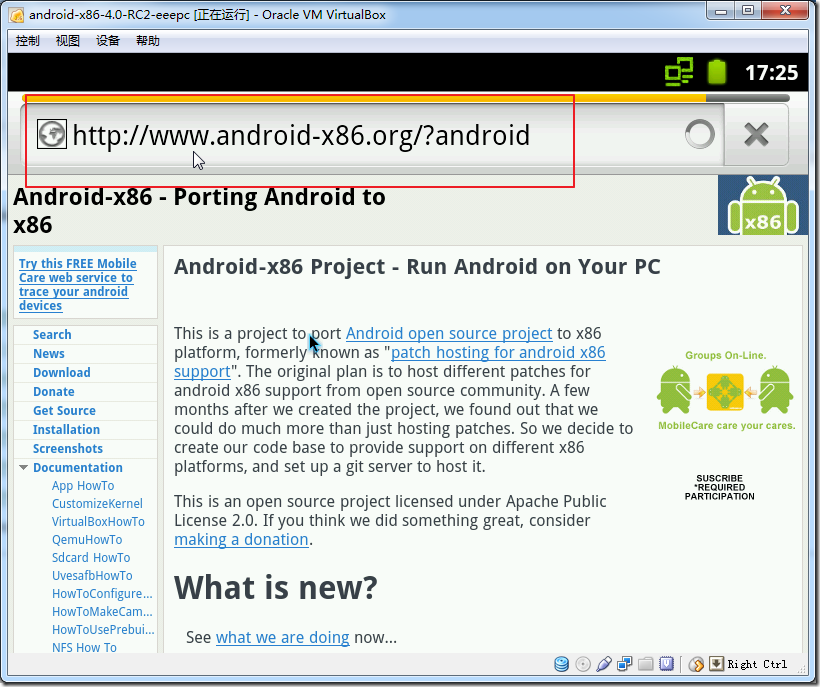This screenshot has height=687, width=820.
Task: Open UvesafbHowTo document
Action: [92, 576]
